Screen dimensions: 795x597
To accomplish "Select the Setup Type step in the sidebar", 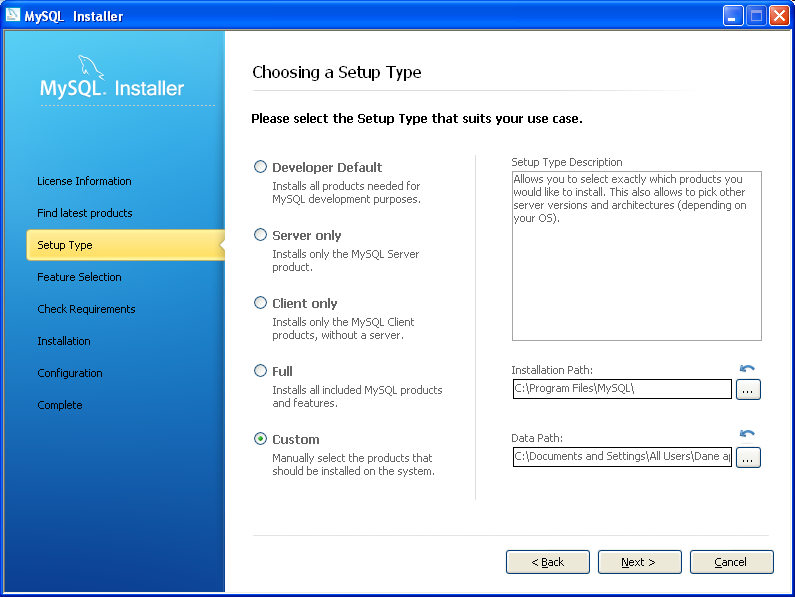I will point(125,245).
